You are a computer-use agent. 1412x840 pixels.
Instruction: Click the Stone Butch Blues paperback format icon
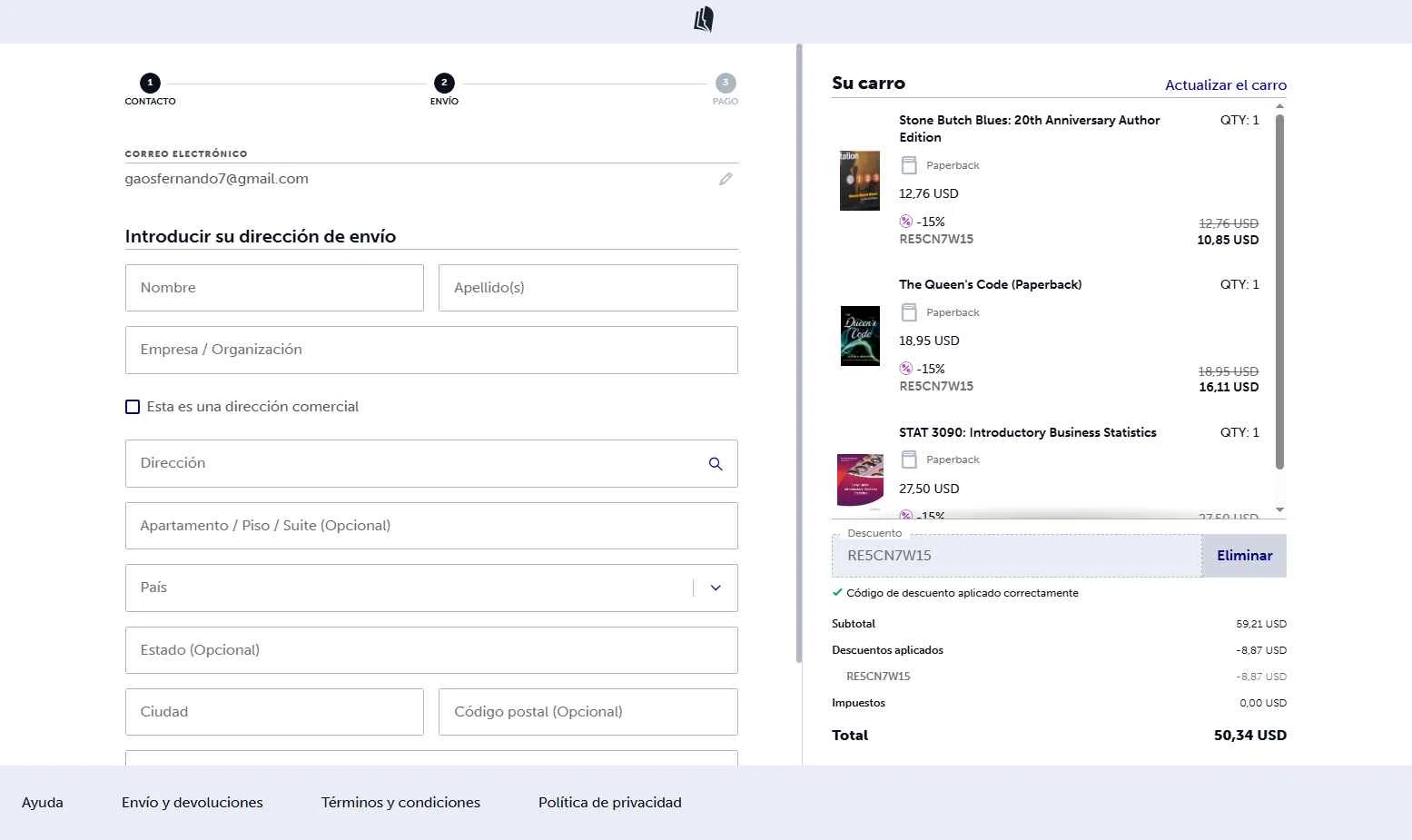(909, 165)
